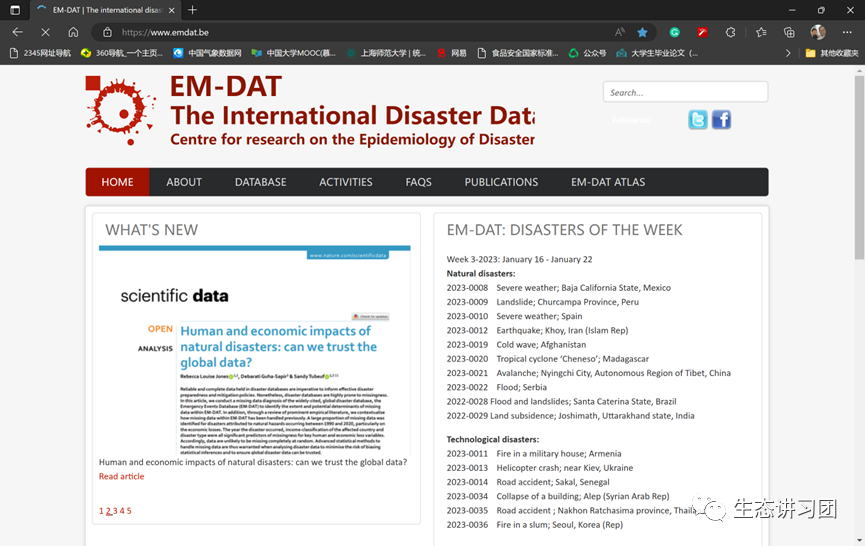Open the ACTIVITIES menu
Viewport: 865px width, 546px height.
346,182
